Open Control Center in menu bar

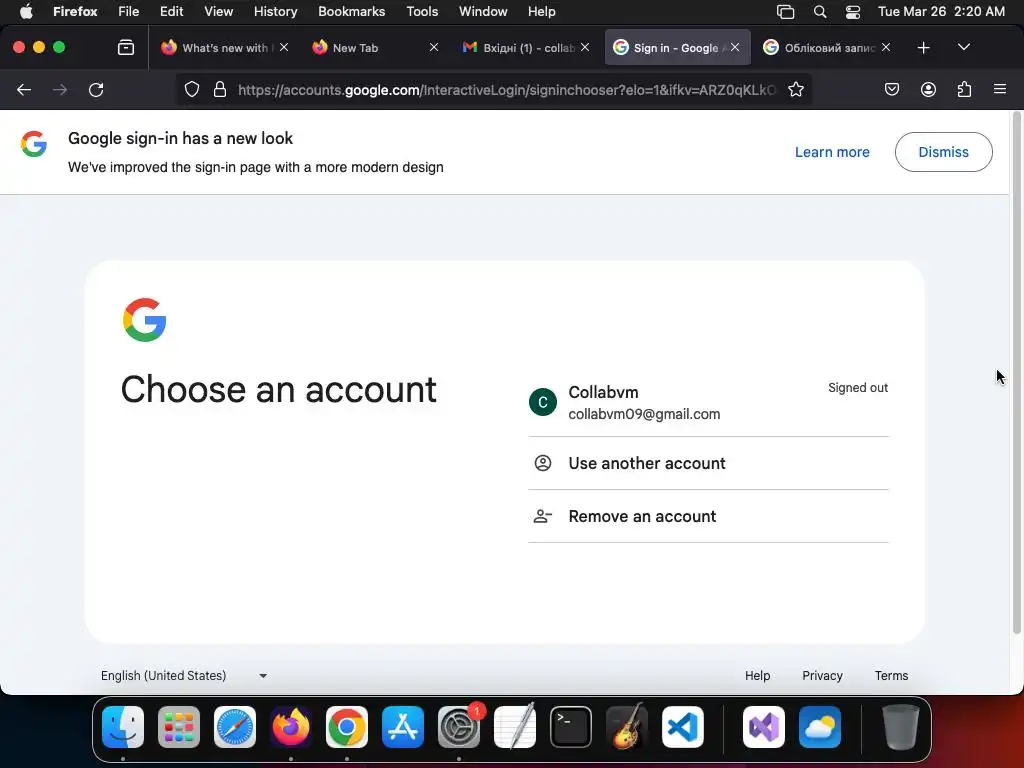[x=852, y=11]
